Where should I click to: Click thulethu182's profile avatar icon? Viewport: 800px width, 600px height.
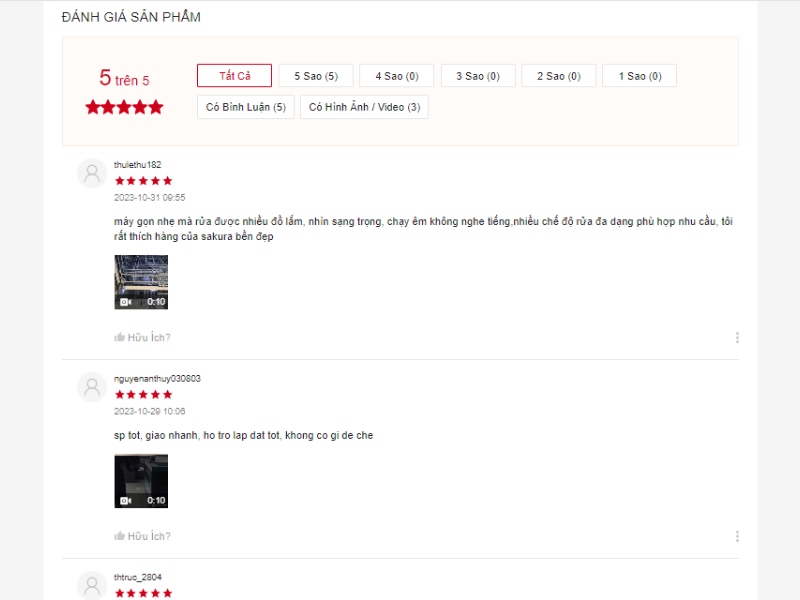[x=92, y=173]
